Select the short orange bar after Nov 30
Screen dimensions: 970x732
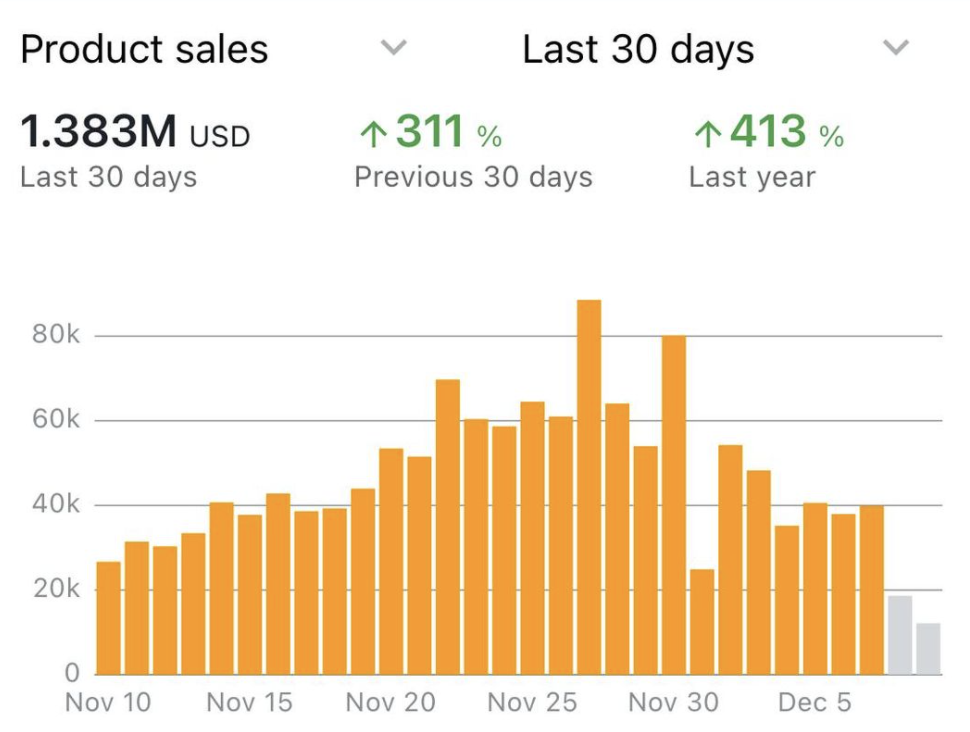(x=703, y=622)
